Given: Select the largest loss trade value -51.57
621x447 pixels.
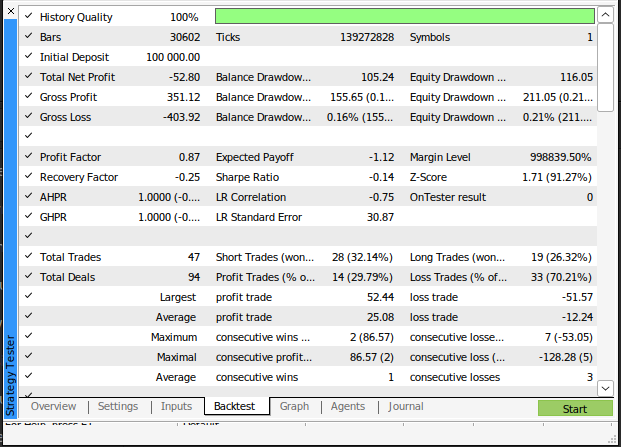Looking at the screenshot, I should tap(577, 297).
